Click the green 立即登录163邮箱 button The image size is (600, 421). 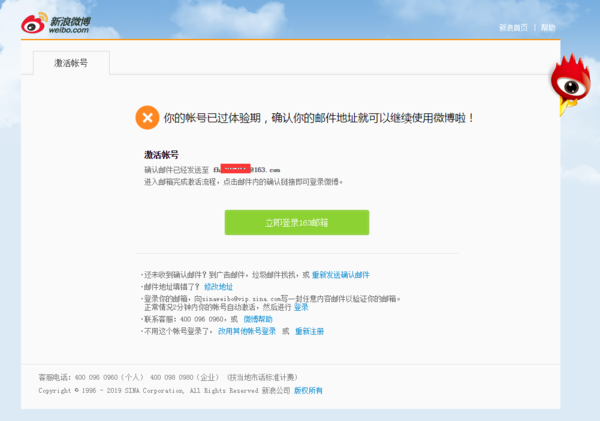[x=297, y=222]
